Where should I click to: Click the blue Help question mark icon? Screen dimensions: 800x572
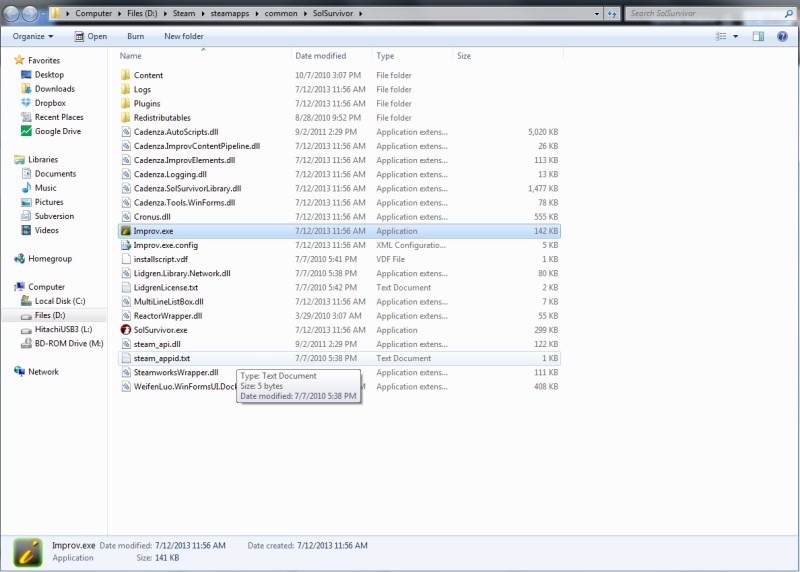pyautogui.click(x=782, y=36)
